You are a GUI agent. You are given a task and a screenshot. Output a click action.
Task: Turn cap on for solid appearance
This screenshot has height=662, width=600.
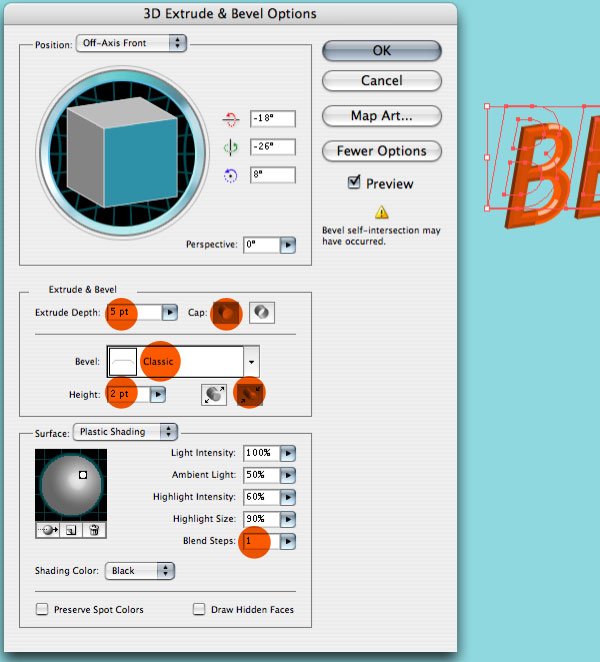pyautogui.click(x=226, y=313)
